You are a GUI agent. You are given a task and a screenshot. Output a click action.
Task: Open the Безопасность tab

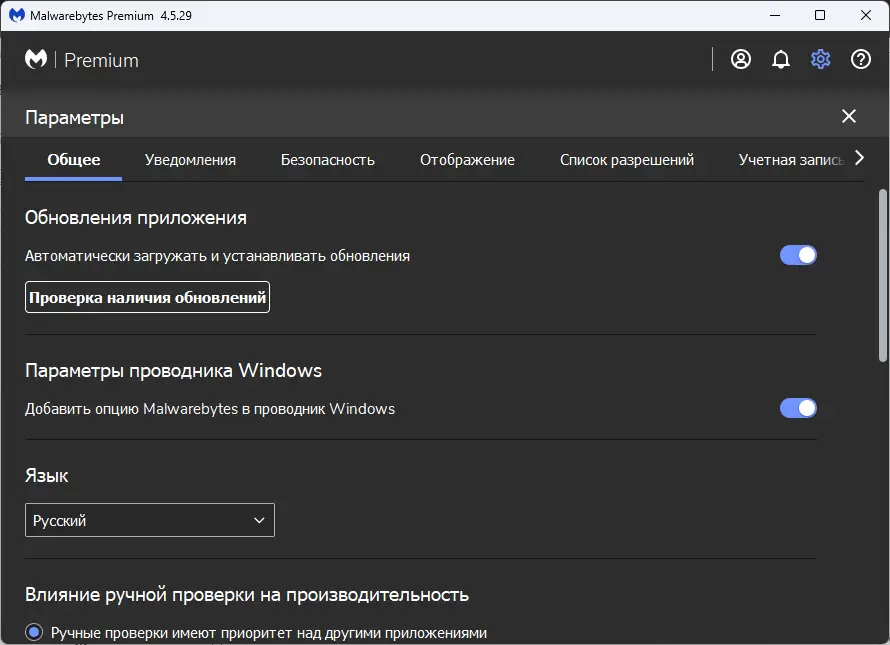329,159
